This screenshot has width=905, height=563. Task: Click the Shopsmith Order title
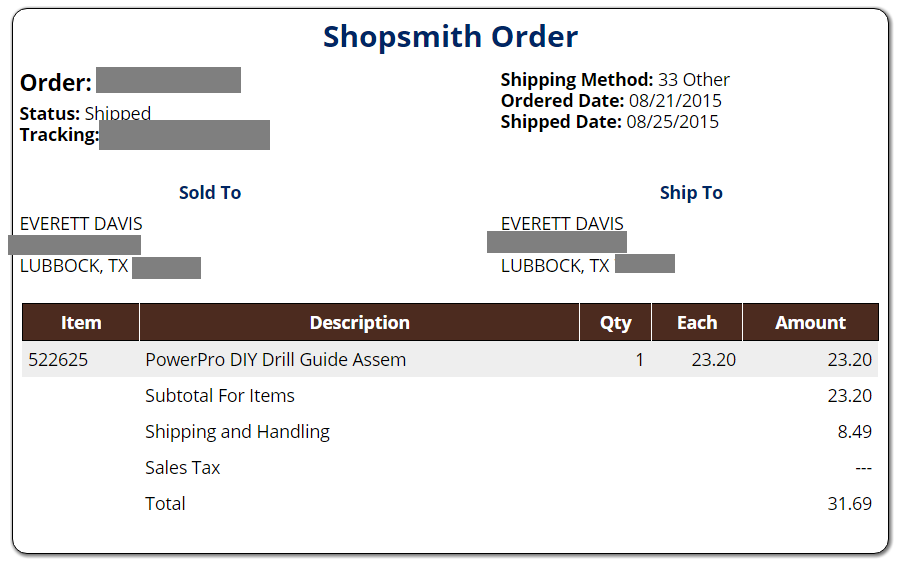450,37
